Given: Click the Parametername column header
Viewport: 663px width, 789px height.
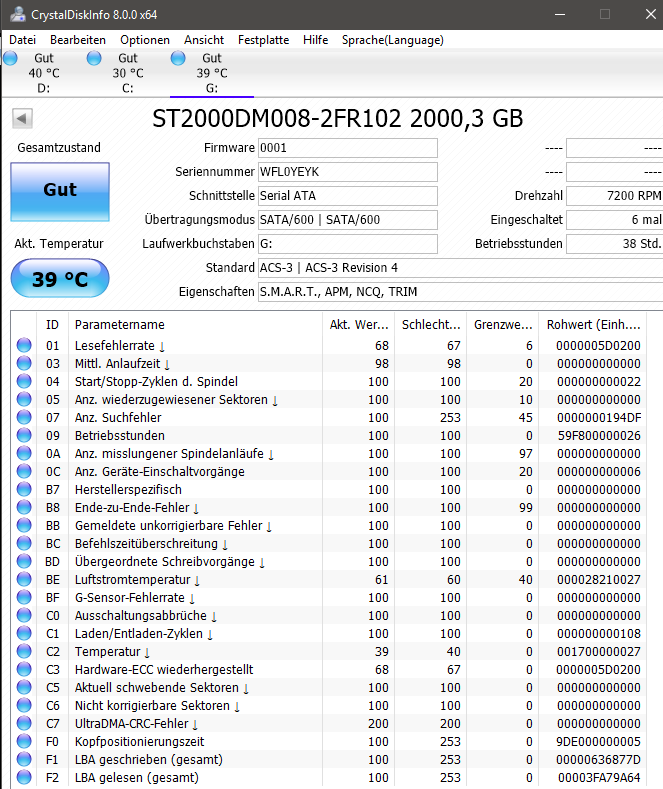Looking at the screenshot, I should tap(195, 325).
